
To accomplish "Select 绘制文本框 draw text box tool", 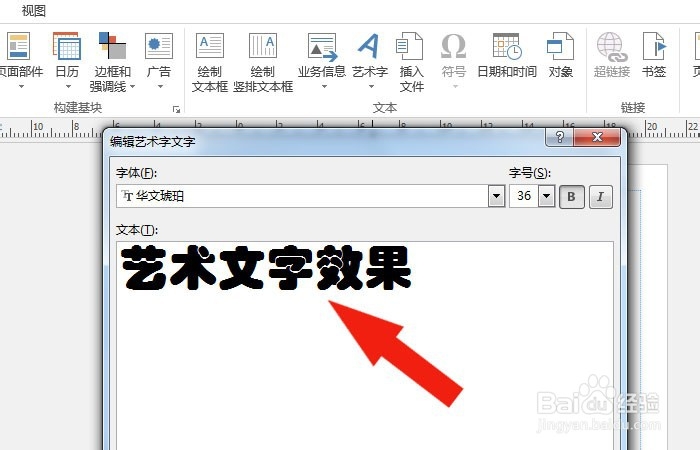I will [x=210, y=62].
